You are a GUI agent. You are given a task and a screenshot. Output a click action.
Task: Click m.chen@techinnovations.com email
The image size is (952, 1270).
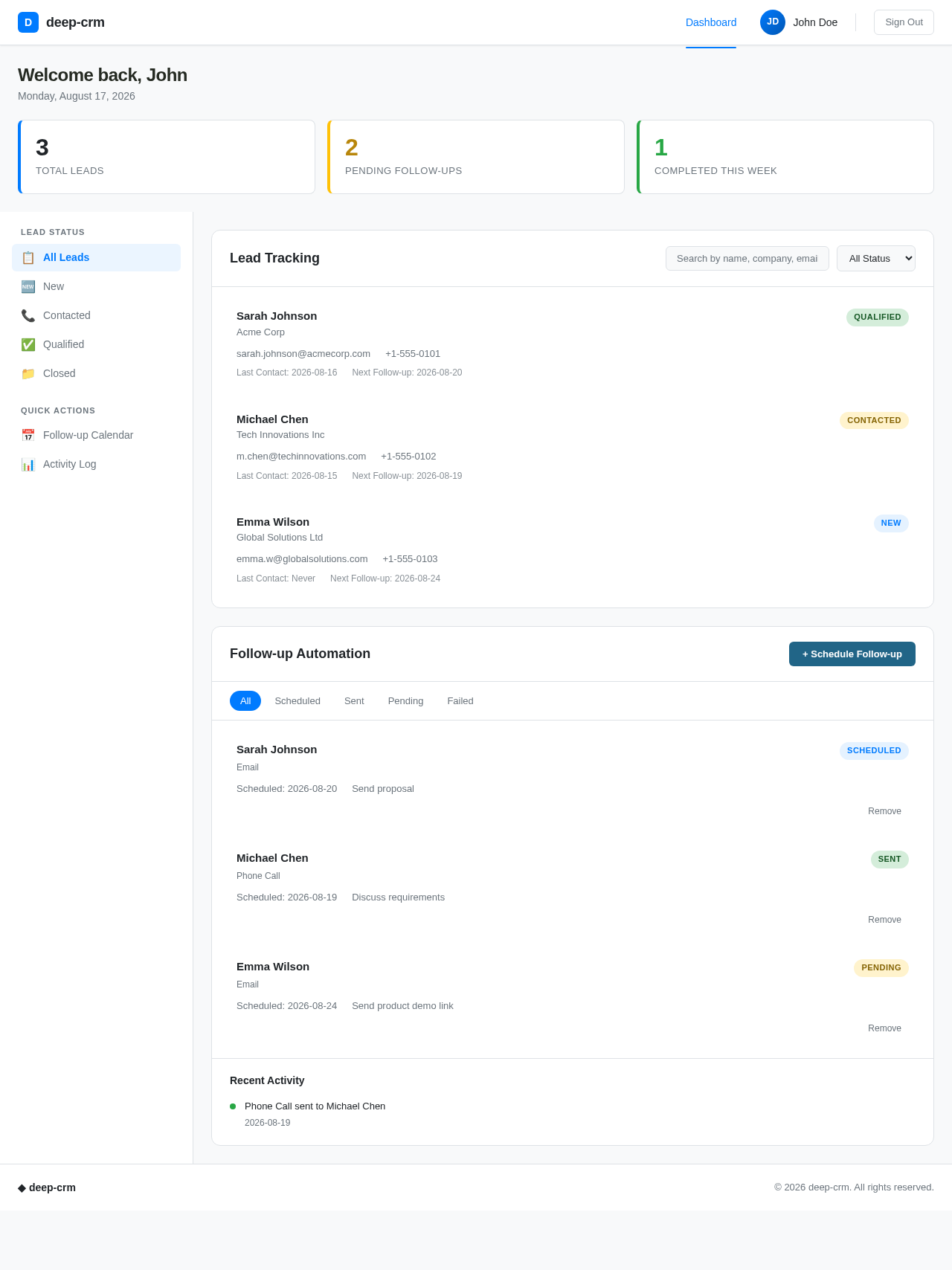301,457
